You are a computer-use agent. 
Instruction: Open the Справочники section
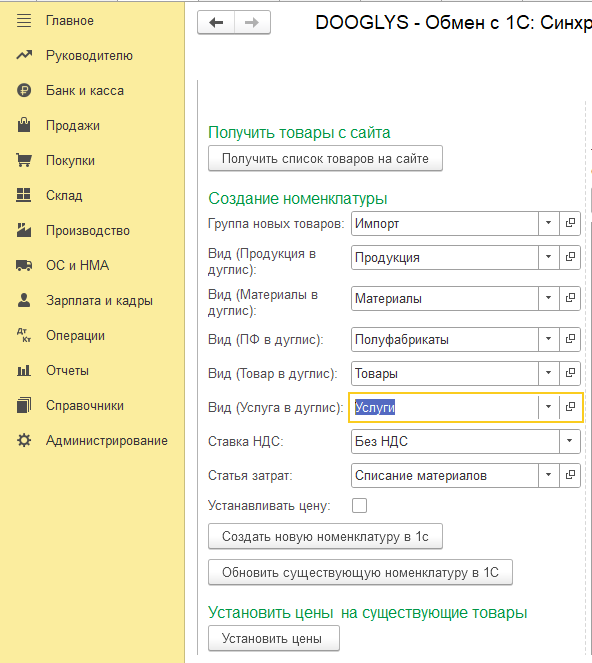coord(85,405)
